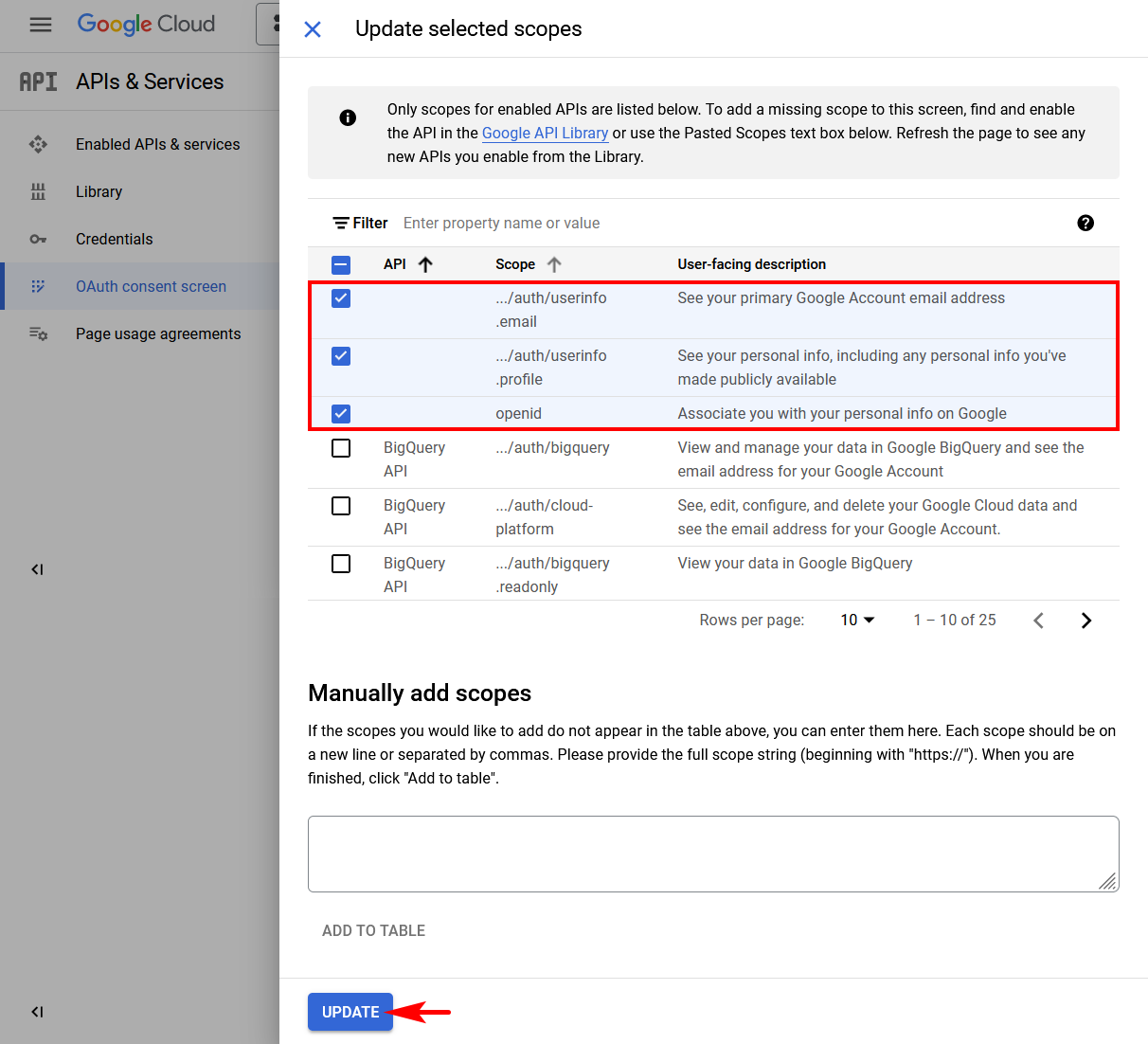The height and width of the screenshot is (1044, 1148).
Task: Open the Library section
Action: pos(99,191)
